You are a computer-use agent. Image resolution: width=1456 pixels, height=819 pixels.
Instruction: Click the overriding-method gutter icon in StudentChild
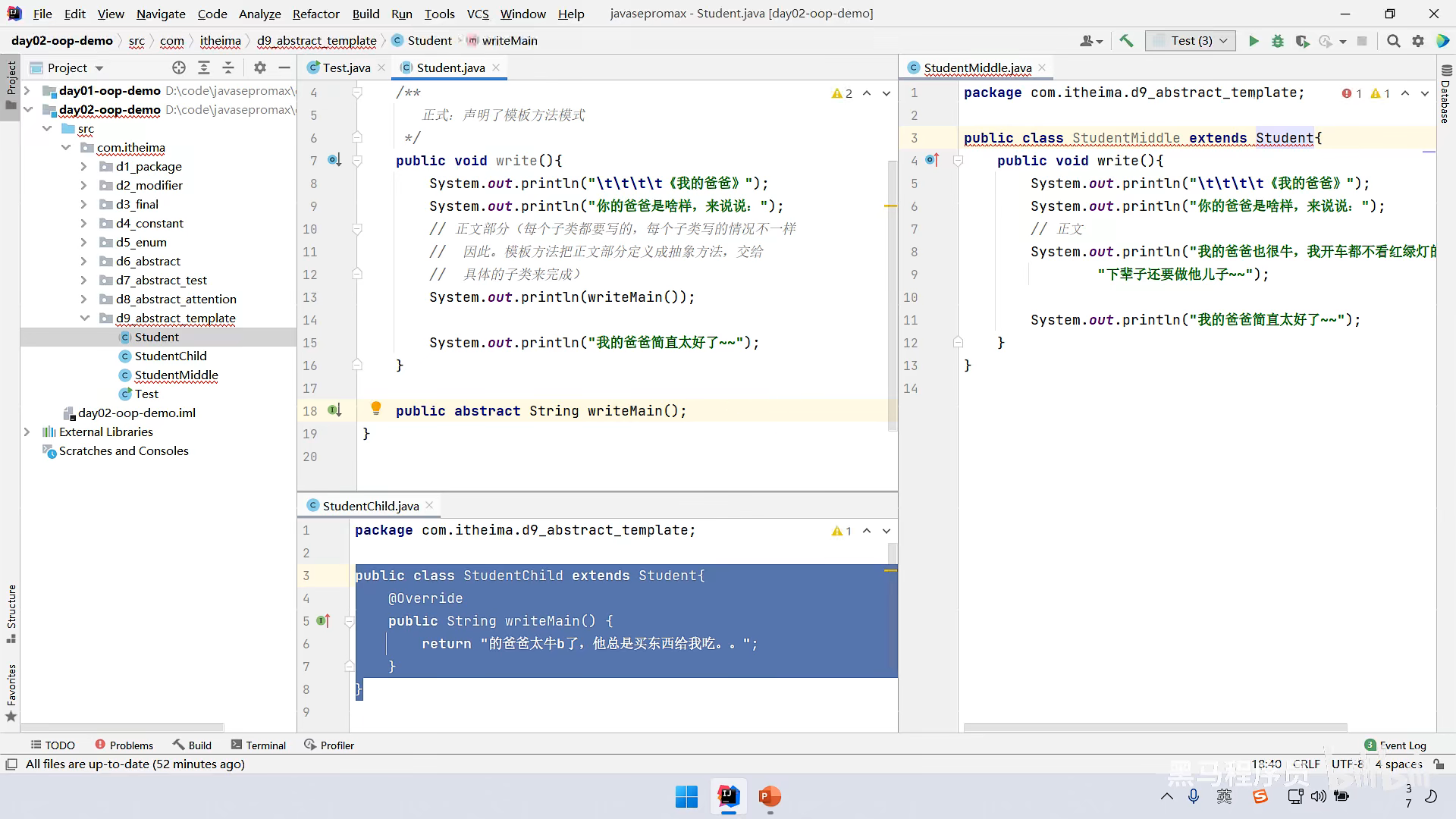(x=323, y=621)
